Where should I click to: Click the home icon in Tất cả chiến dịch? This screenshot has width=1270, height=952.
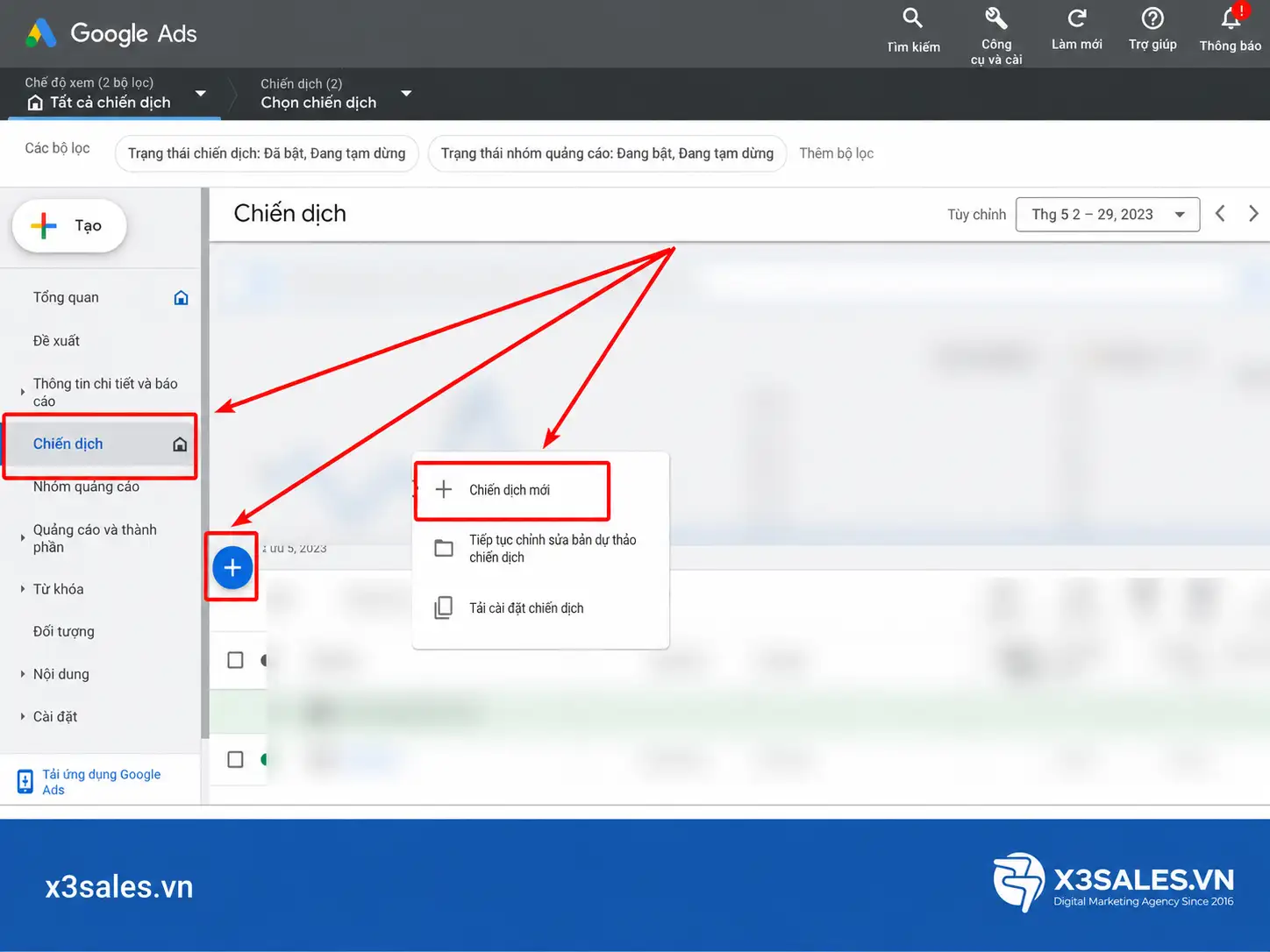pos(35,103)
